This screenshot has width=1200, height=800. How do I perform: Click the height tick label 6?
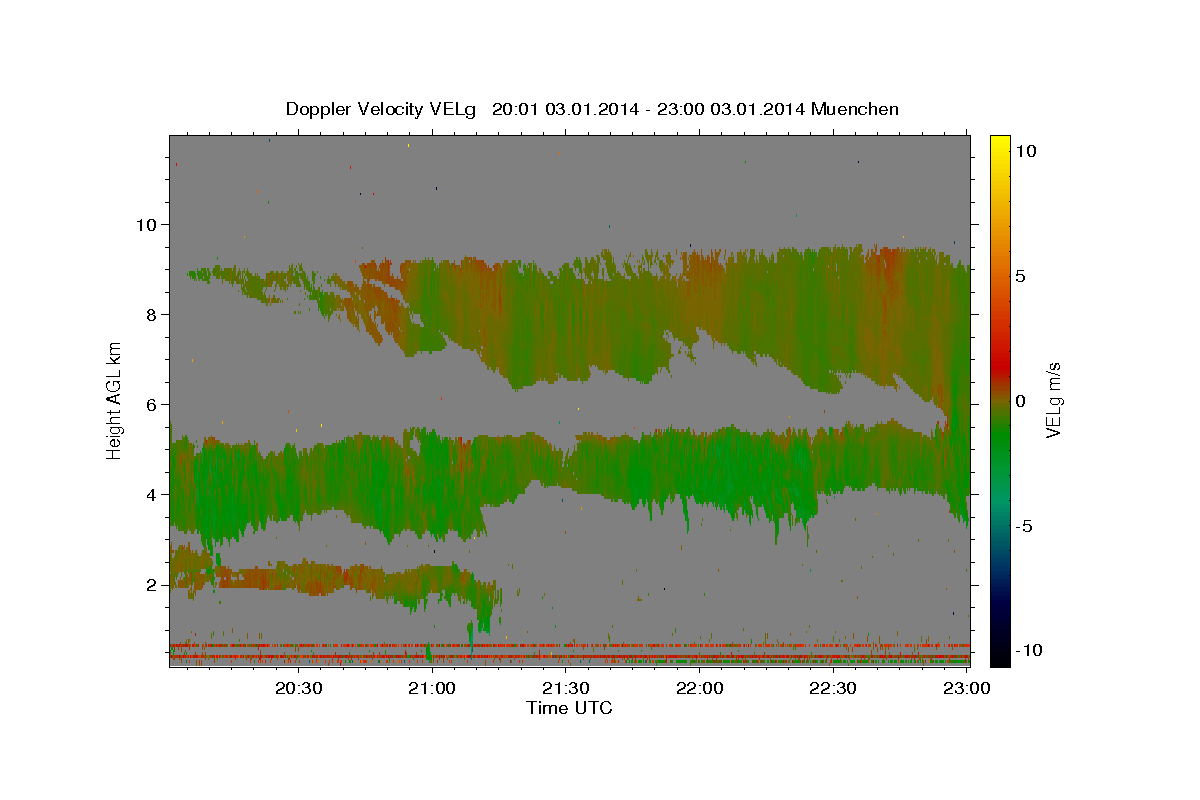tap(153, 405)
